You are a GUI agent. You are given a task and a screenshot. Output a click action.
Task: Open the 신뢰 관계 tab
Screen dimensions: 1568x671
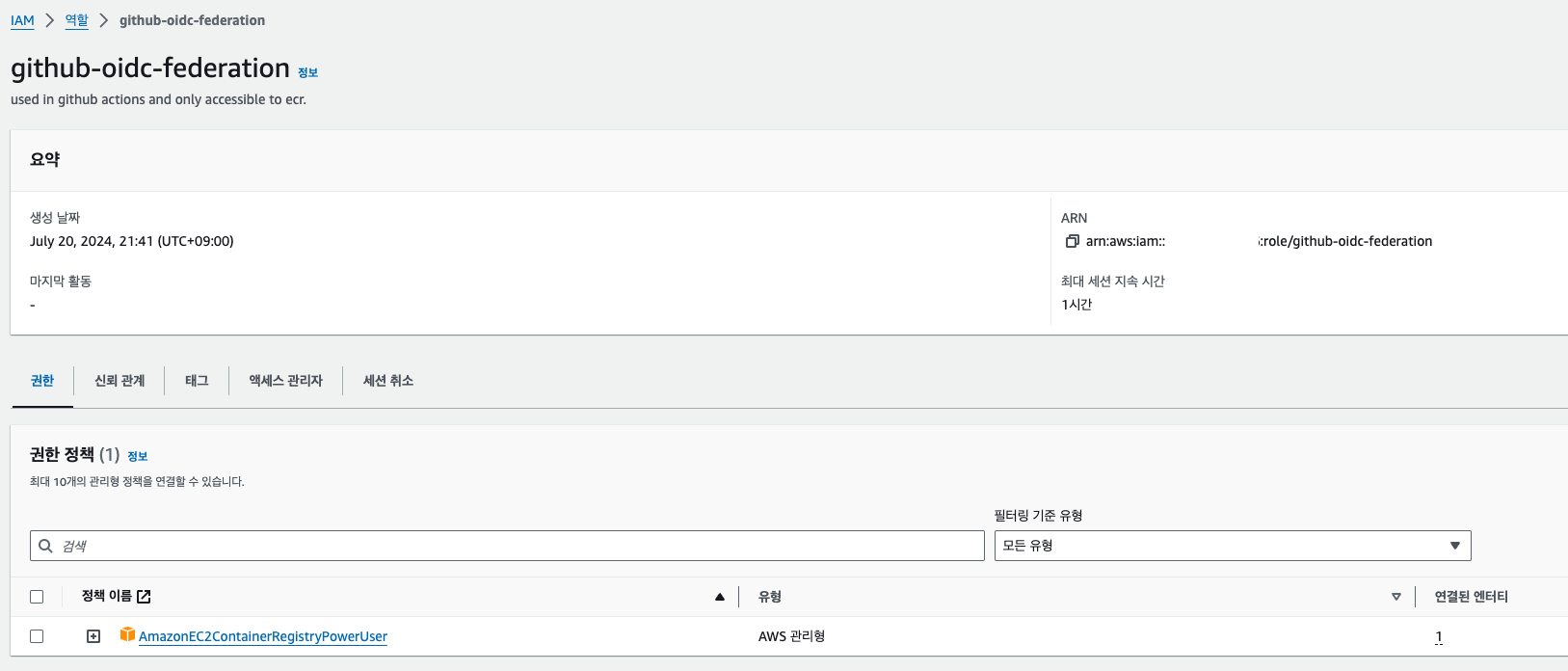(120, 381)
